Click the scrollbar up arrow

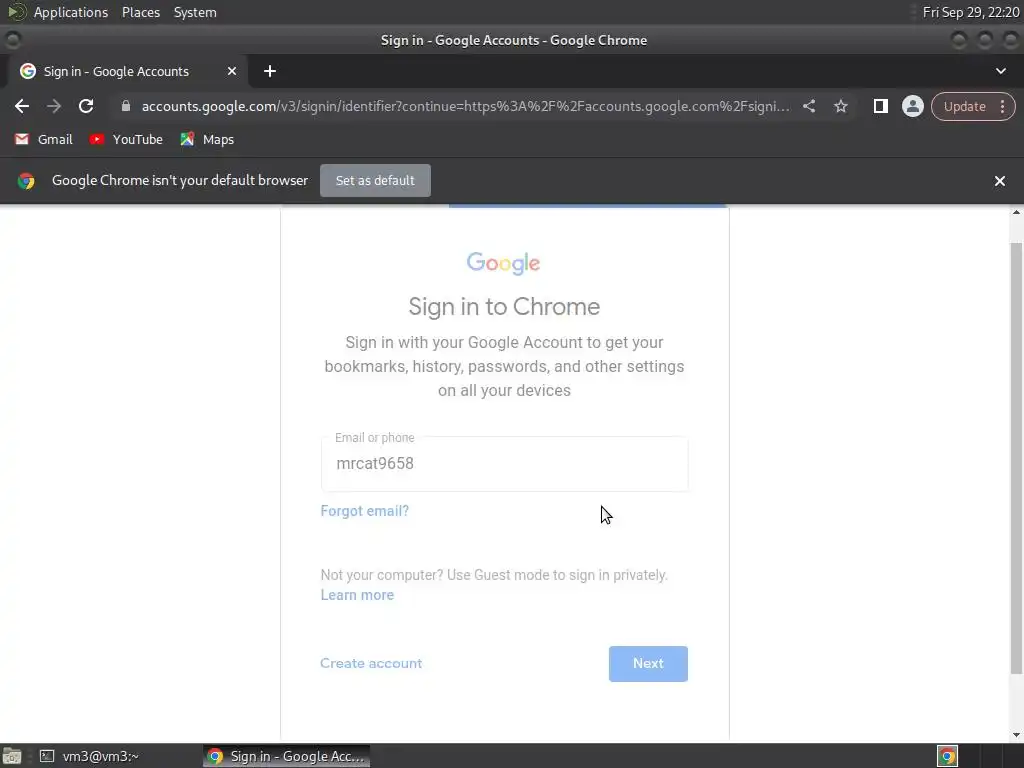(x=1016, y=212)
